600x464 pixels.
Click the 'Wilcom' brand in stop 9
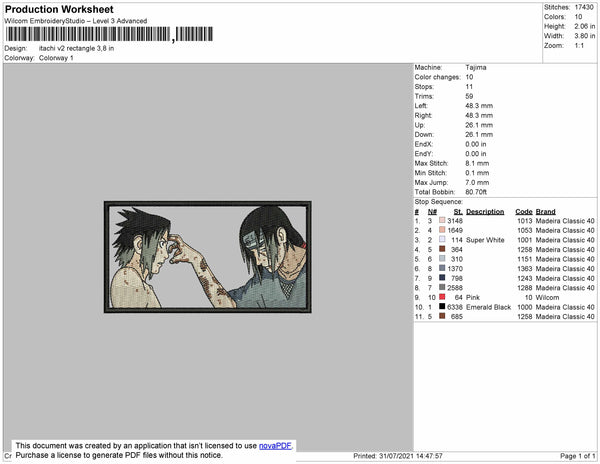(x=547, y=297)
